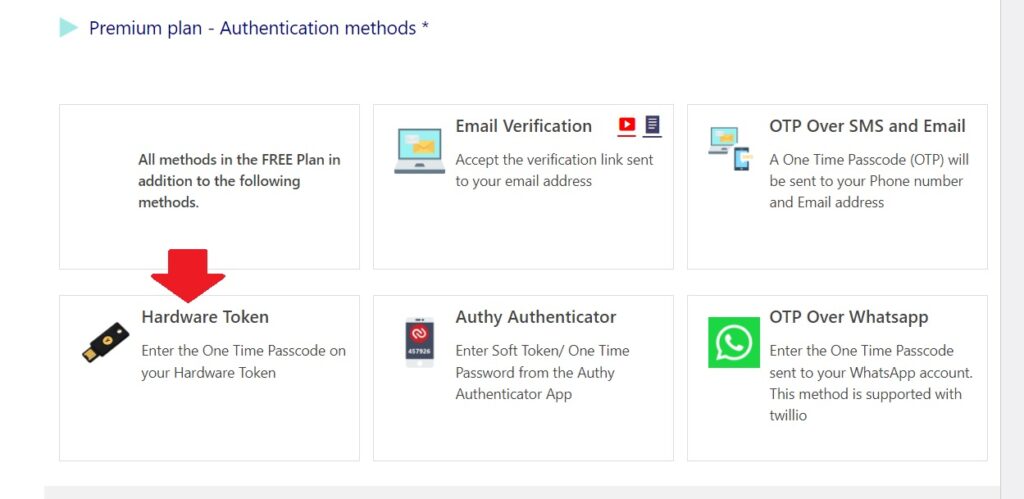Click the red arrow pointing at Hardware Token
The image size is (1024, 499).
188,276
